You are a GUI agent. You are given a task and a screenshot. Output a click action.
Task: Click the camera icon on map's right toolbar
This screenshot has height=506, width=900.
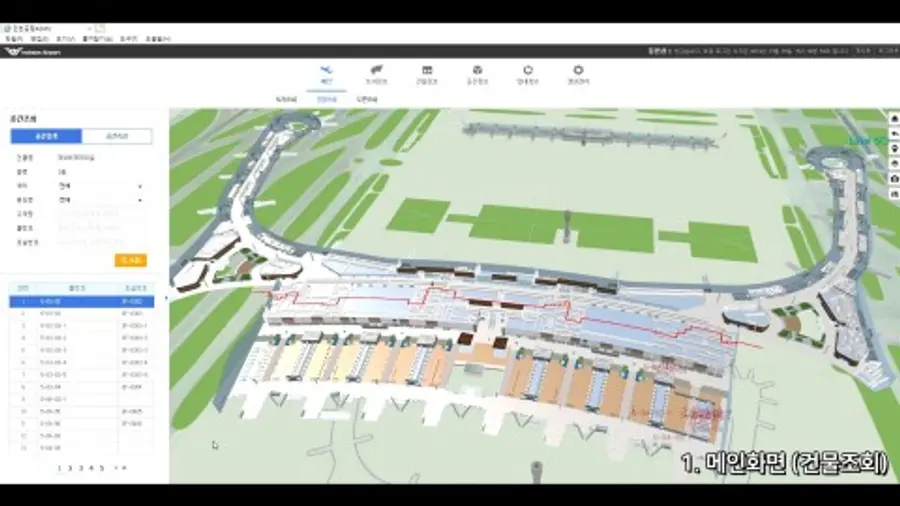893,177
